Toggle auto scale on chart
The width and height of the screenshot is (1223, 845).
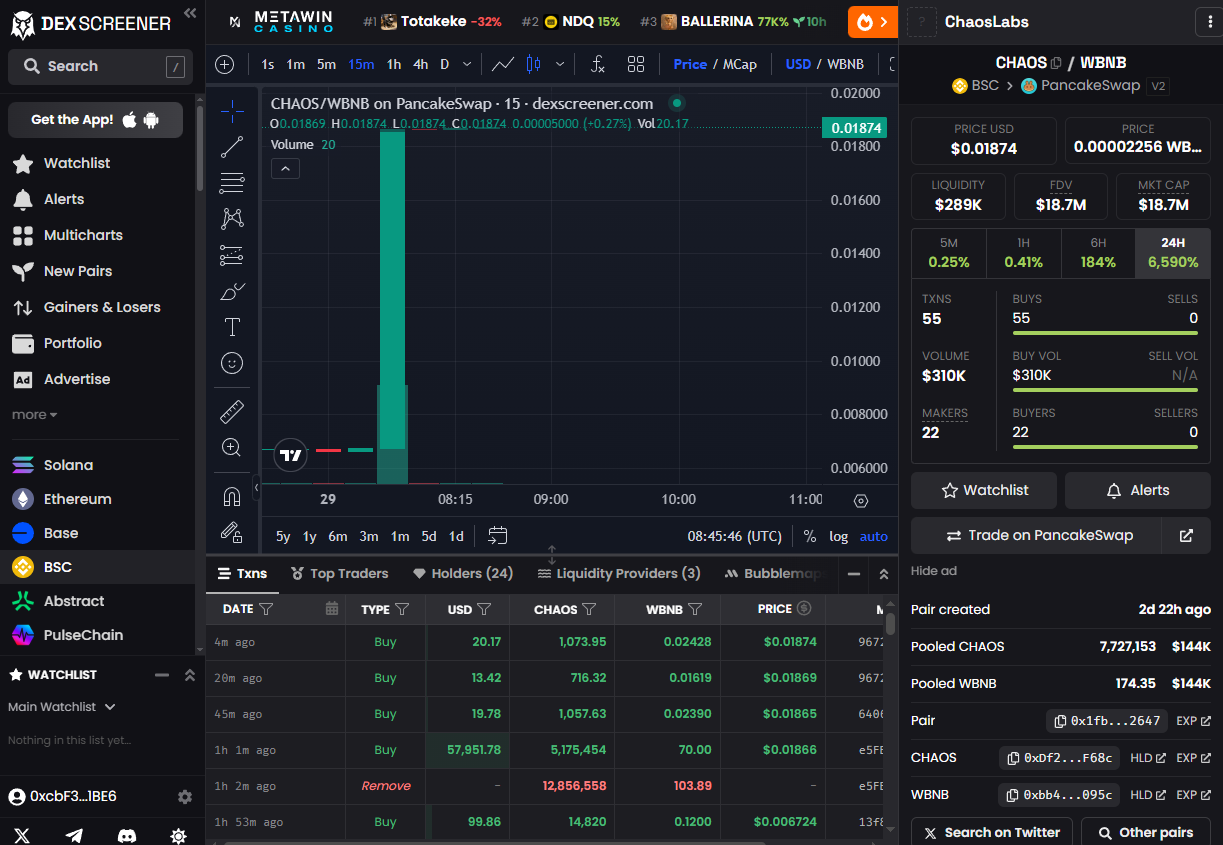pyautogui.click(x=874, y=536)
